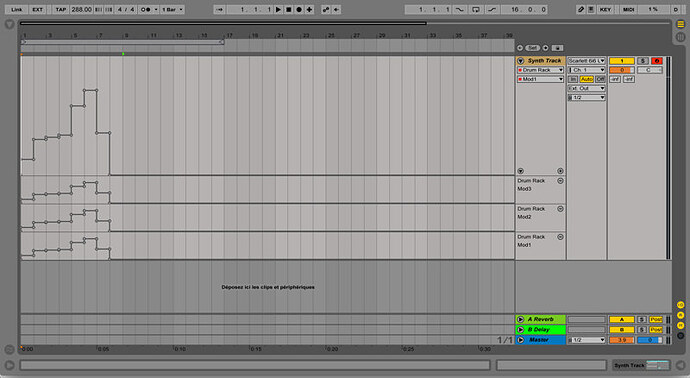Open the Scarlett 6i6 input type dropdown
Screen dimensions: 690x378
[587, 61]
